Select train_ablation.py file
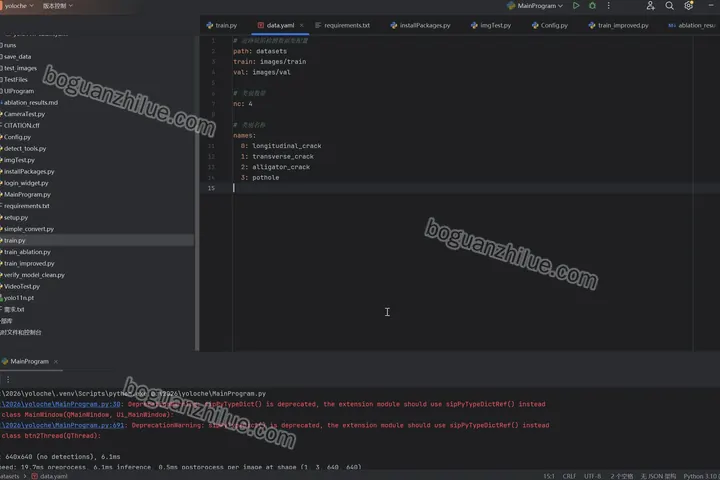The width and height of the screenshot is (720, 480). click(x=26, y=252)
